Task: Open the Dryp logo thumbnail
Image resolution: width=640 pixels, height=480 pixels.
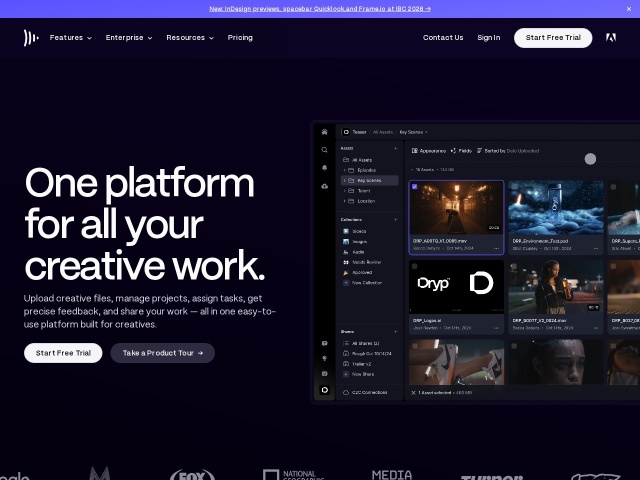Action: [x=456, y=287]
